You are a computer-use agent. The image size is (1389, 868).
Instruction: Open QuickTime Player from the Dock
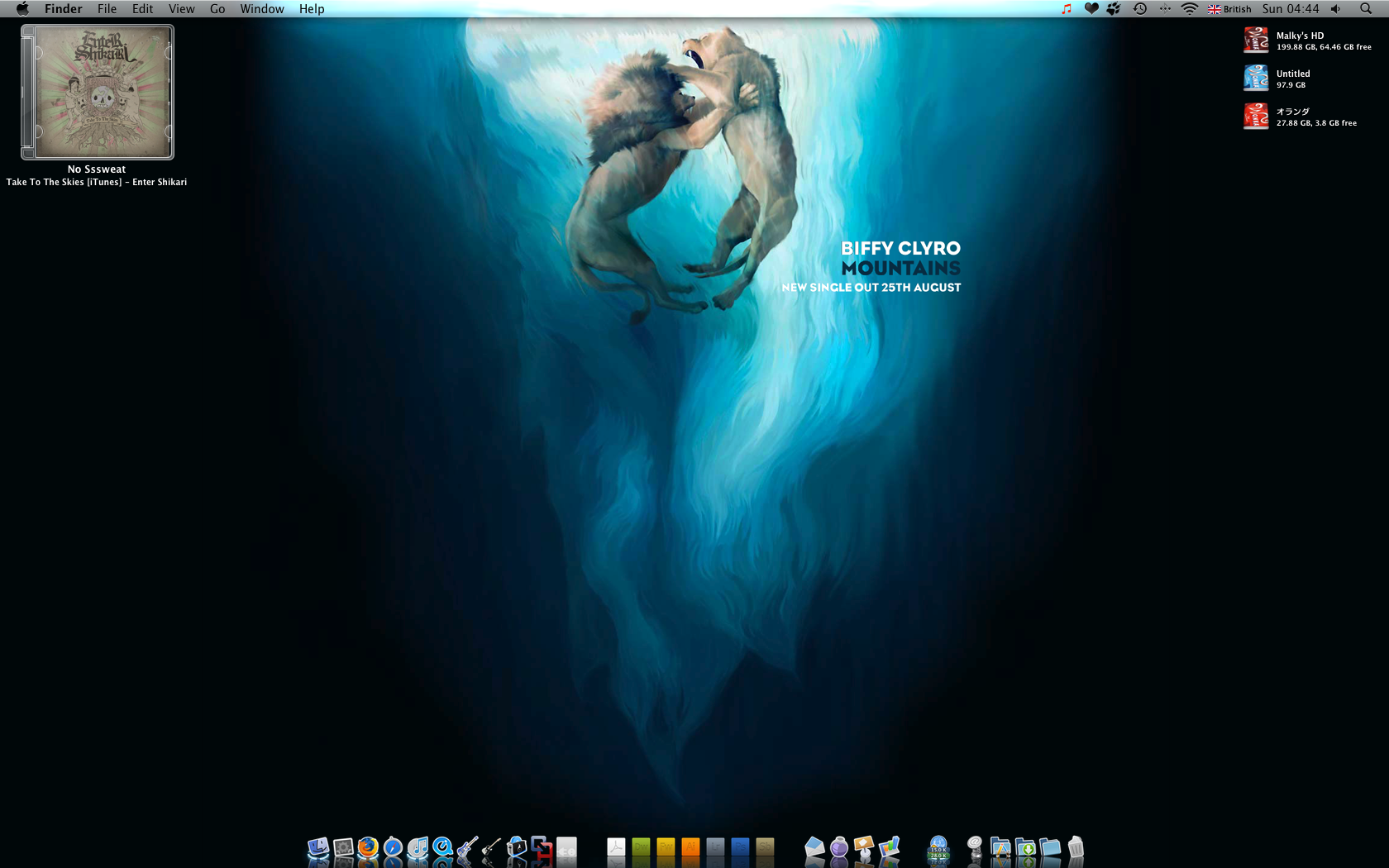tap(442, 848)
